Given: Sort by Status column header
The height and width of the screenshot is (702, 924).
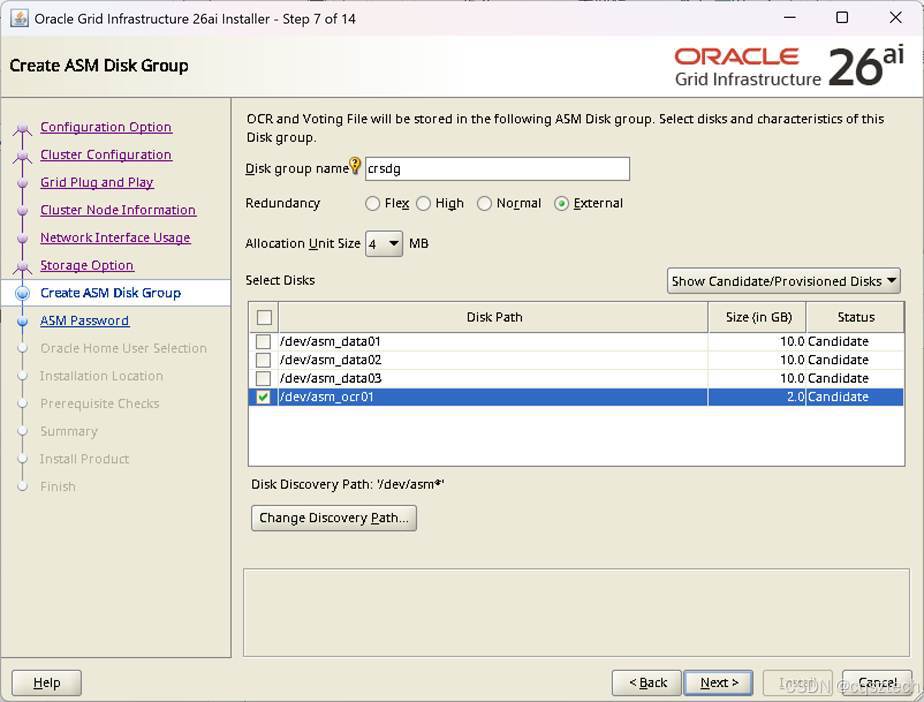Looking at the screenshot, I should [x=856, y=317].
